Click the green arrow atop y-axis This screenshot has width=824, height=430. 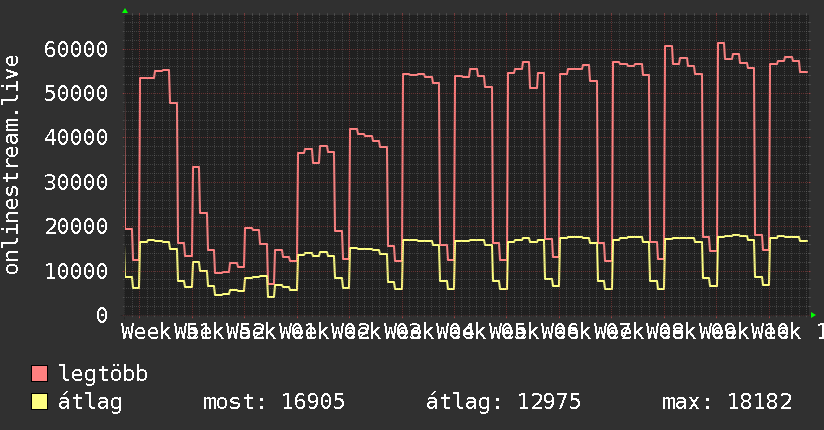pos(125,11)
